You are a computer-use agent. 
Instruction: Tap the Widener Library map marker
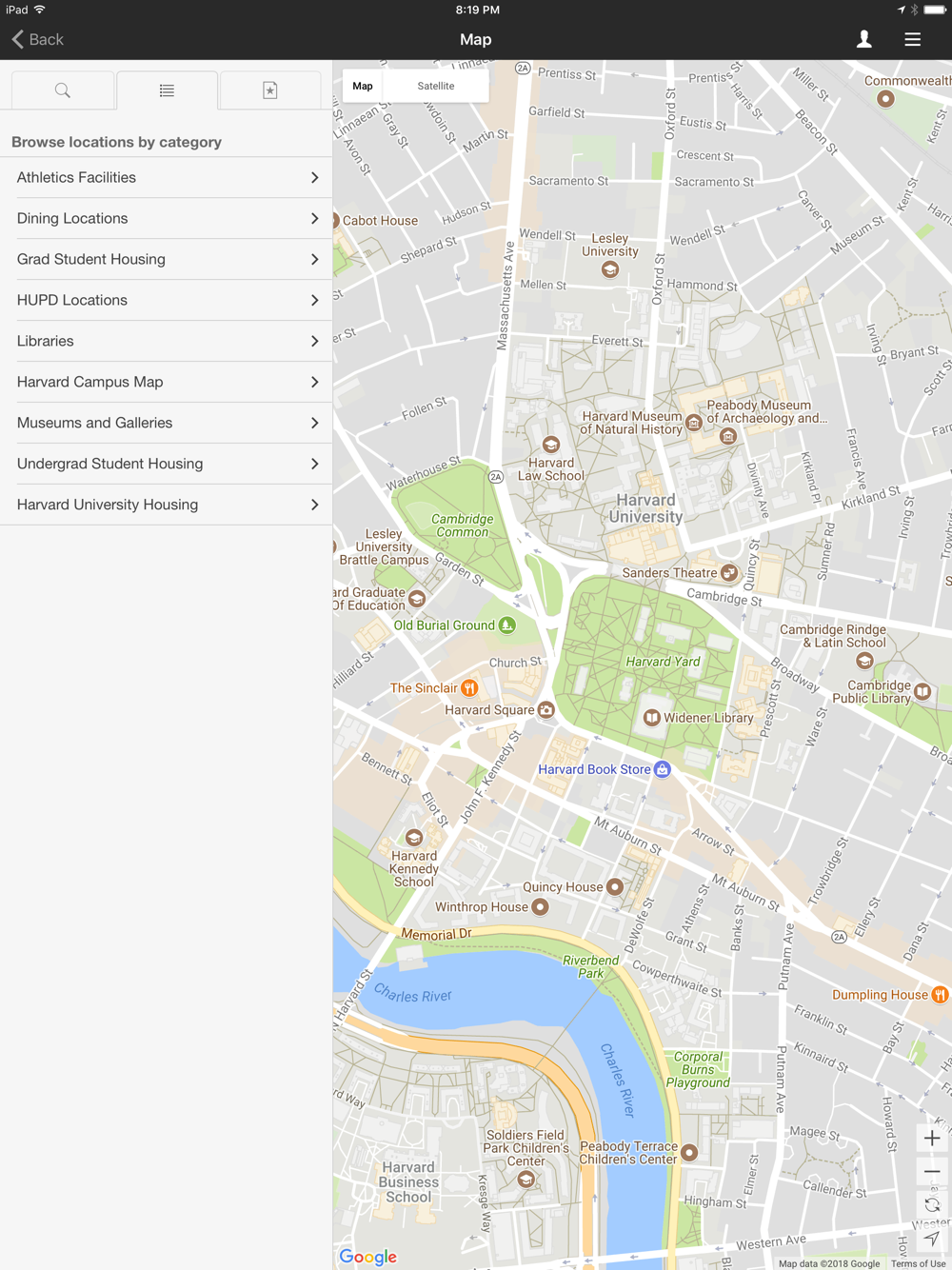tap(652, 718)
